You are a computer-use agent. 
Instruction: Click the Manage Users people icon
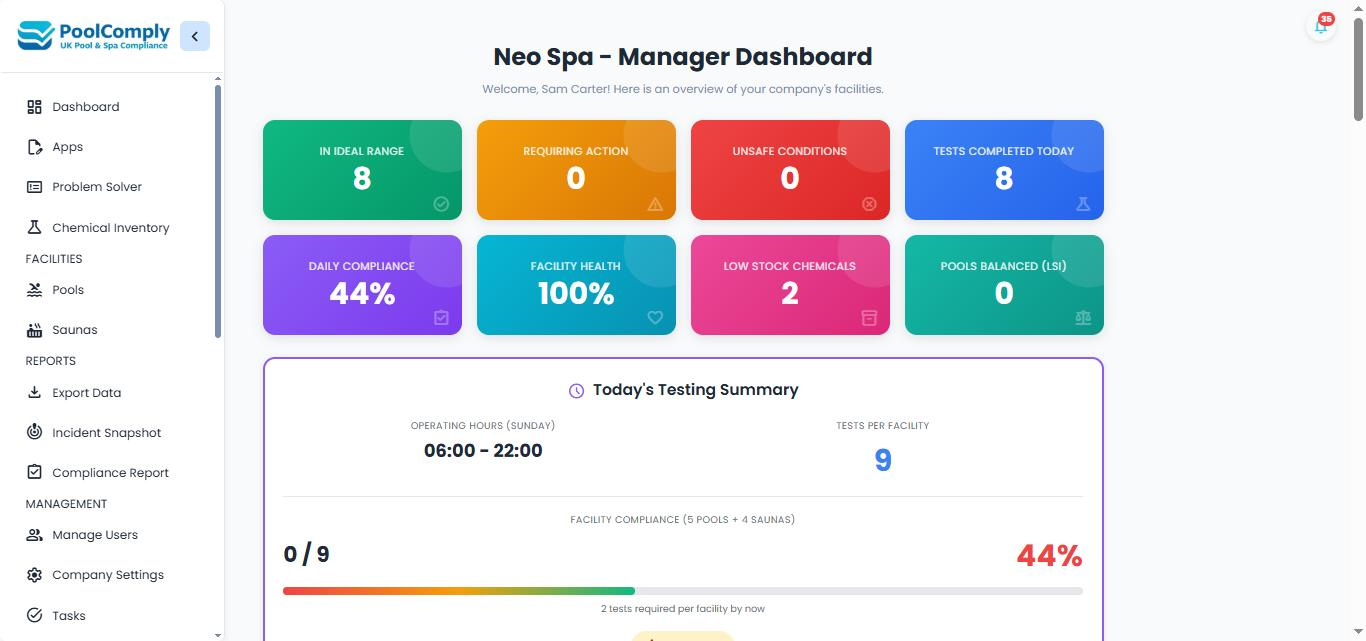coord(34,535)
